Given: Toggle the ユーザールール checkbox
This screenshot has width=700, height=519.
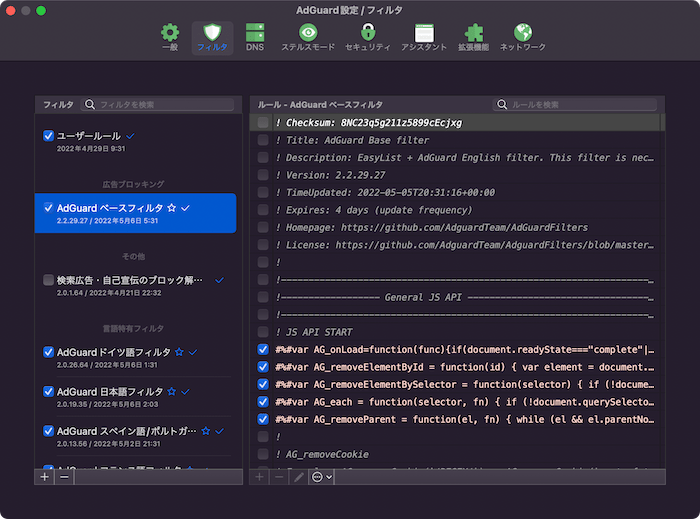Looking at the screenshot, I should (48, 136).
